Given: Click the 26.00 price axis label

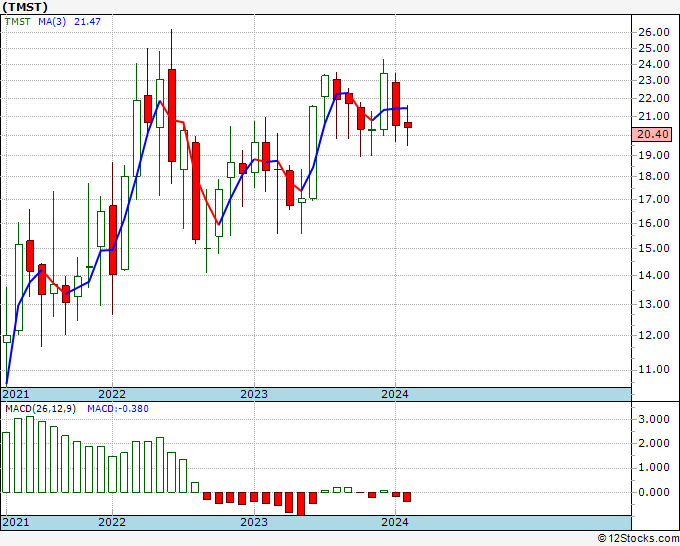Looking at the screenshot, I should [654, 32].
